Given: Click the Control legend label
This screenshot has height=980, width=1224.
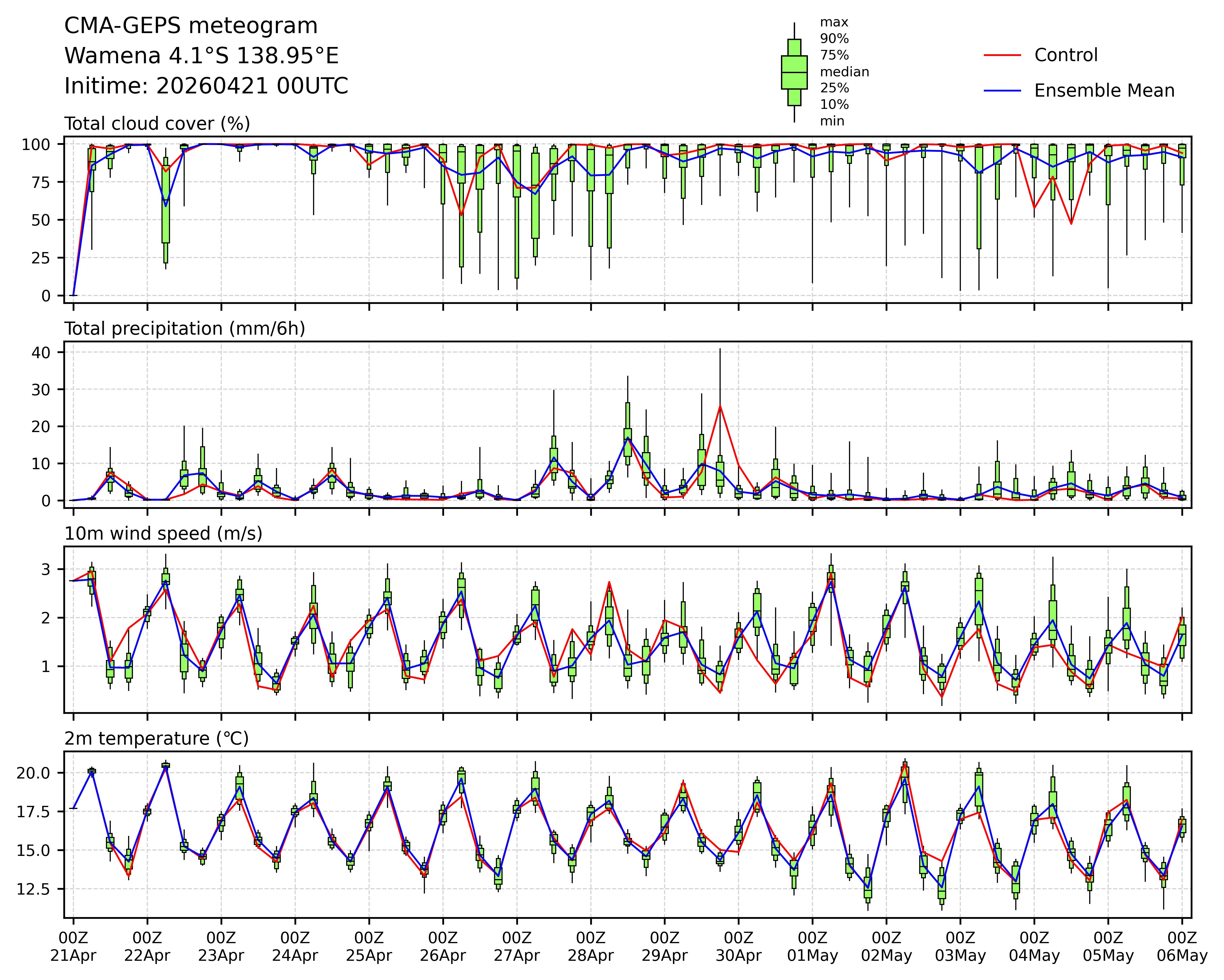Looking at the screenshot, I should (1066, 55).
